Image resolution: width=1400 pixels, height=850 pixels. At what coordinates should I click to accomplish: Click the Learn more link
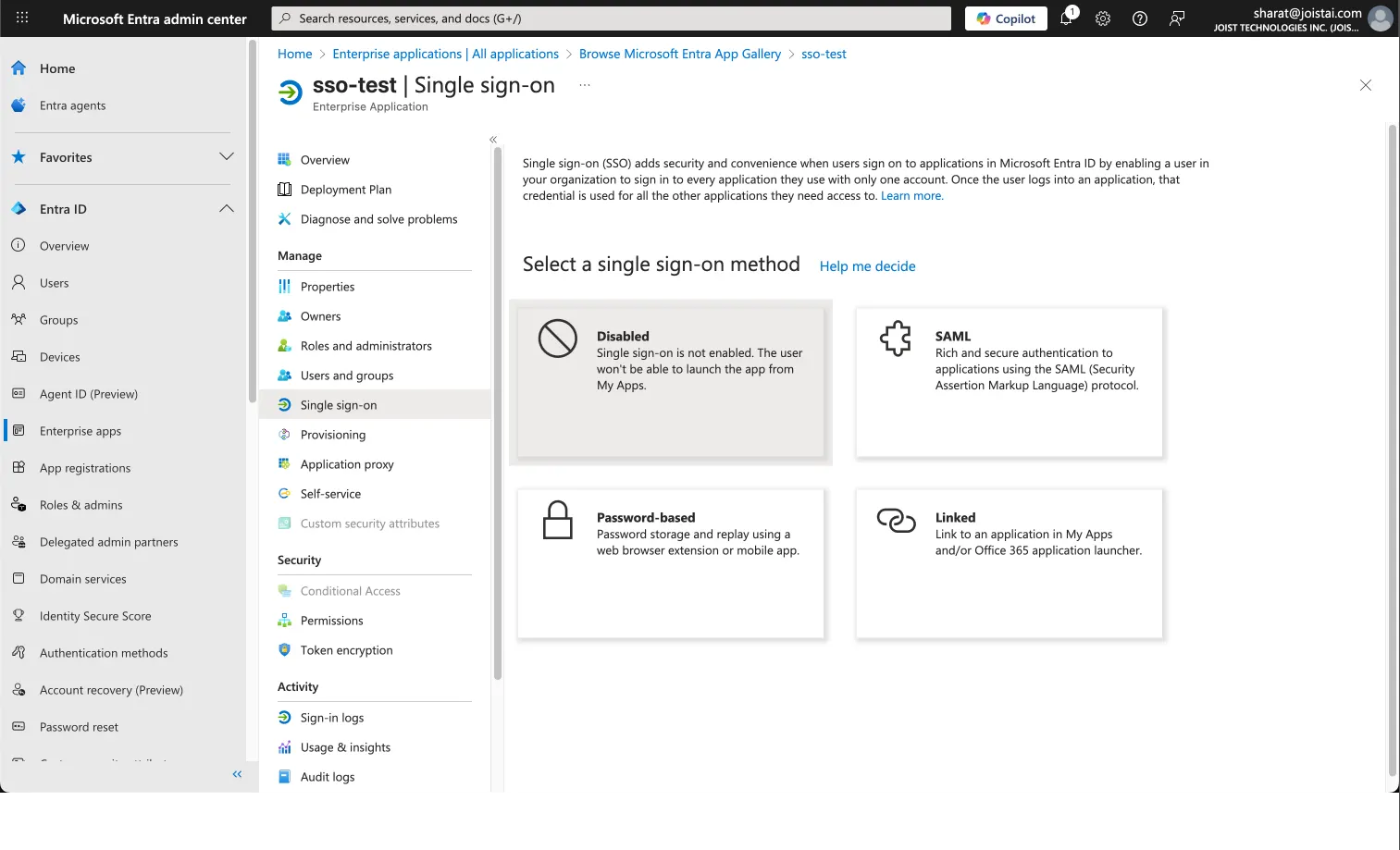coord(912,196)
